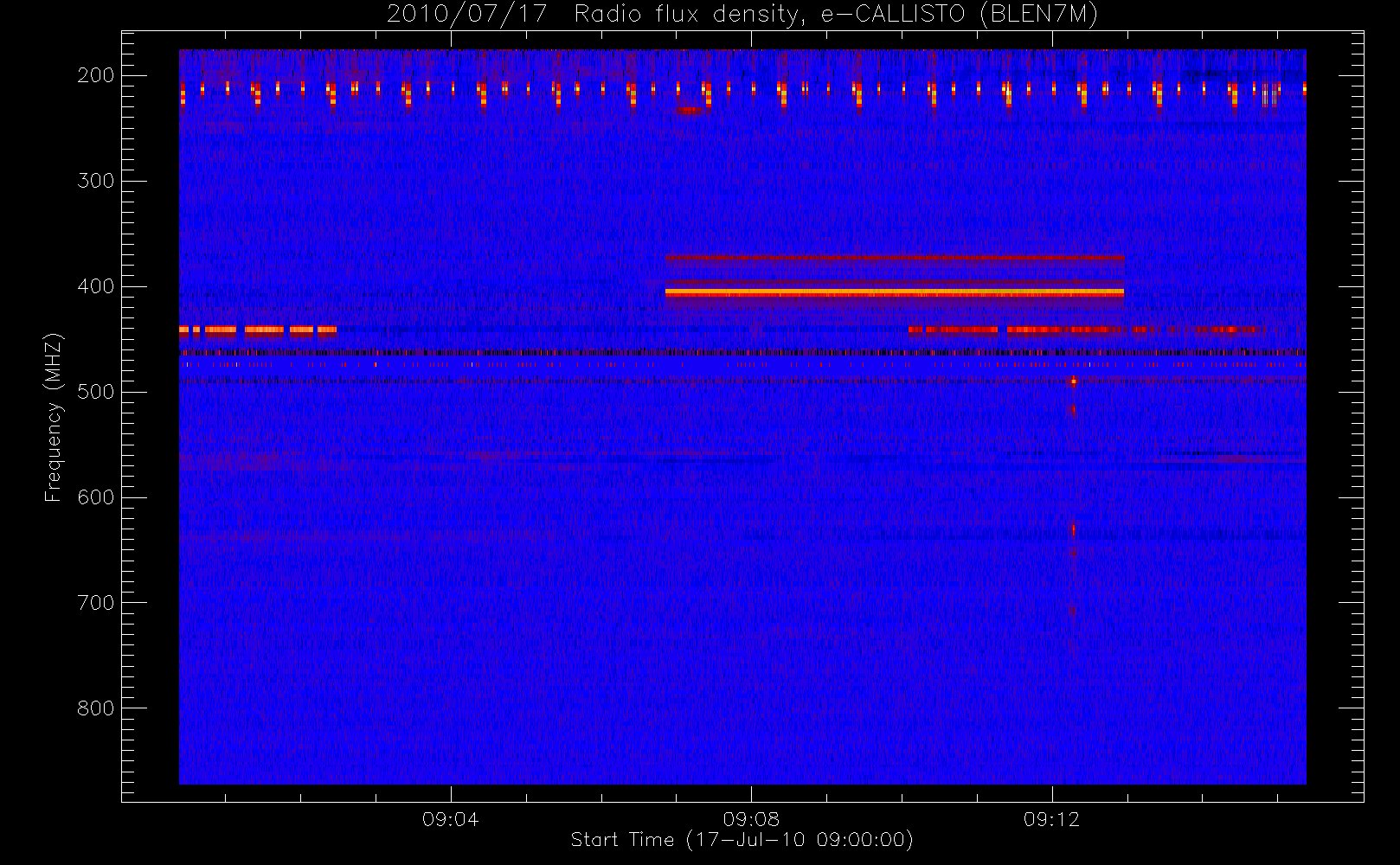
Task: Click the "Start Time (17-Jul-10 09:00:00)" axis label
Action: (742, 840)
